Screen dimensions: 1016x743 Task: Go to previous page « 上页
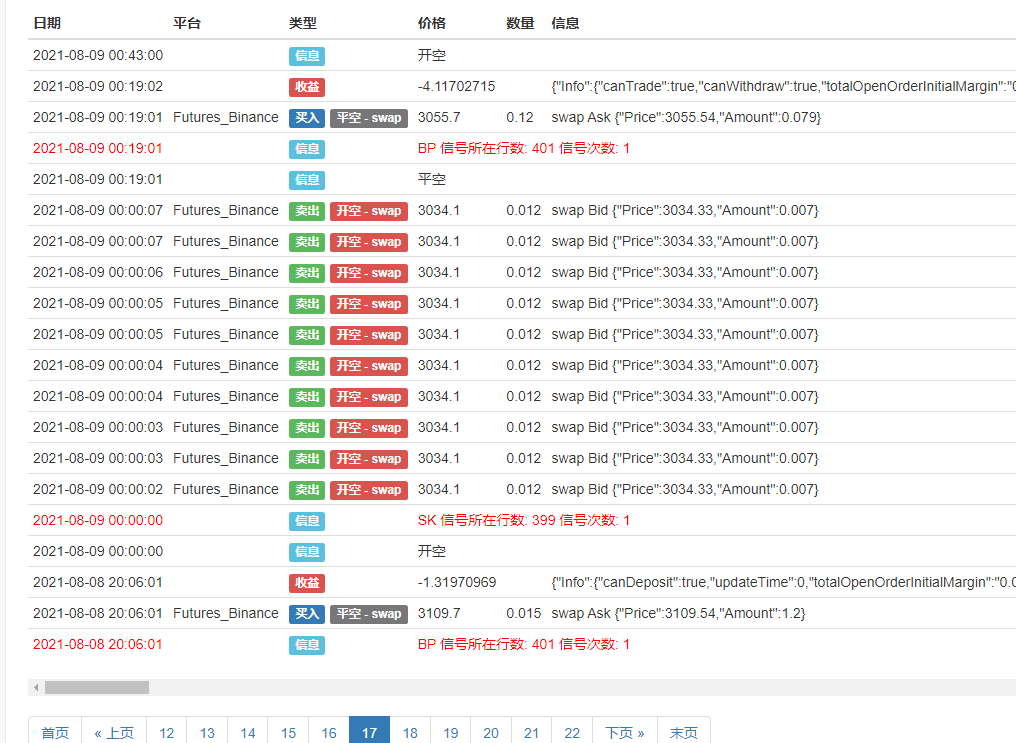pos(114,732)
